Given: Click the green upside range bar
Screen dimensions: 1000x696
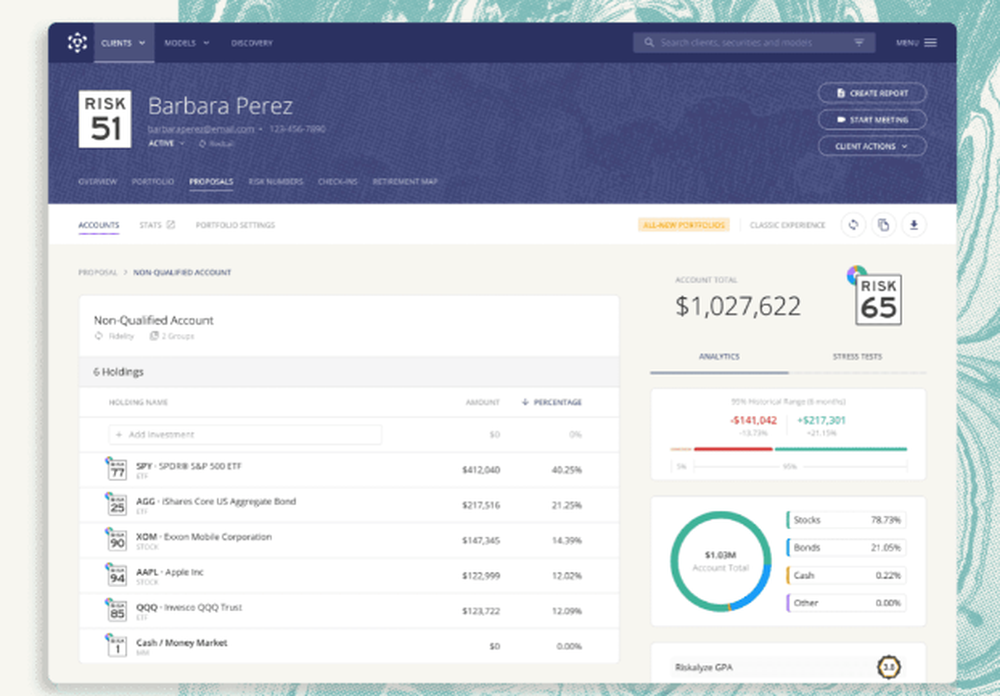Looking at the screenshot, I should (841, 449).
